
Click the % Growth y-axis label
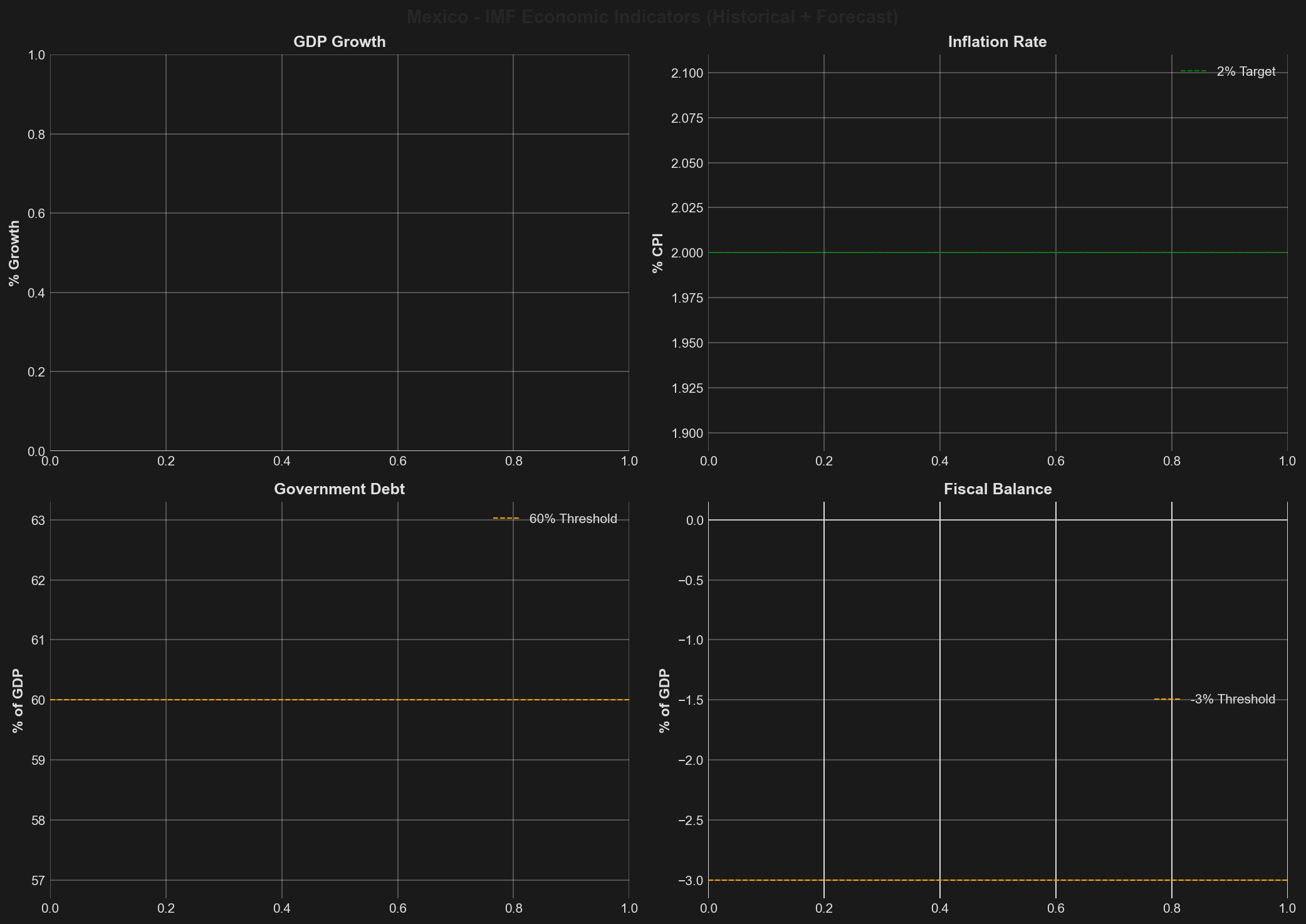pyautogui.click(x=14, y=253)
